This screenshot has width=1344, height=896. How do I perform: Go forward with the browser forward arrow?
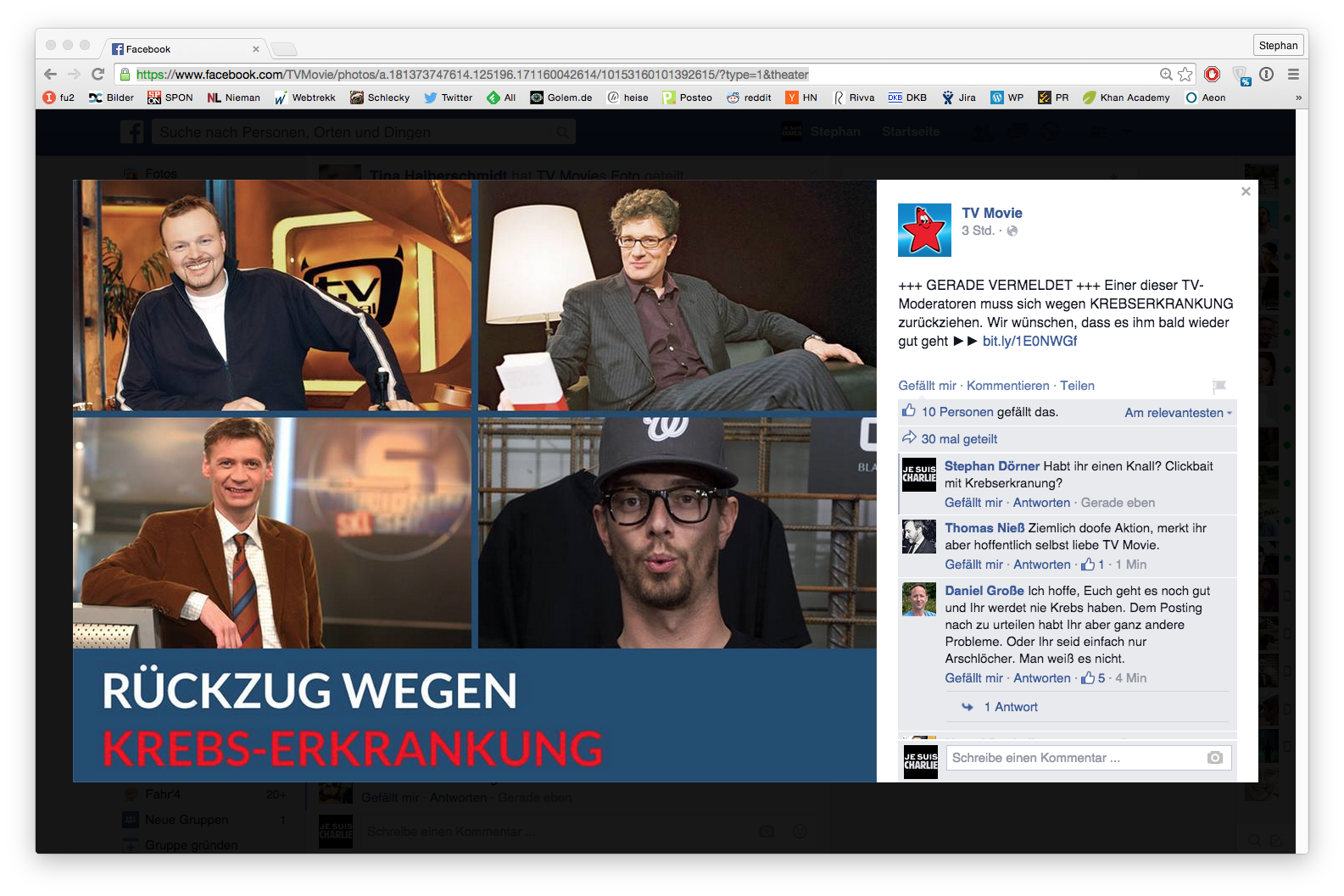pos(74,75)
